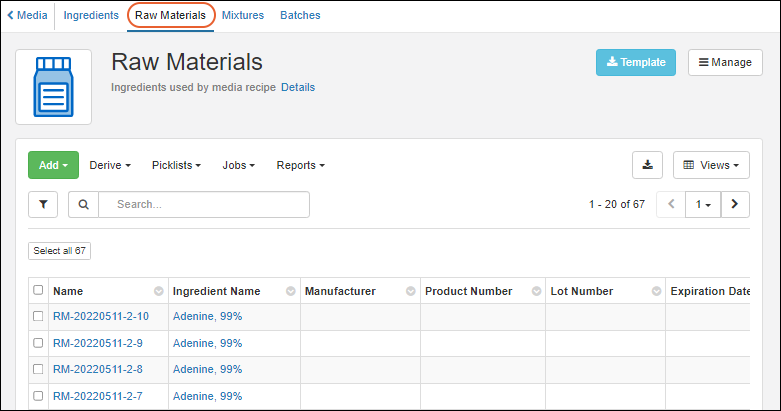The width and height of the screenshot is (781, 411).
Task: Expand the green Add dropdown
Action: pos(53,165)
